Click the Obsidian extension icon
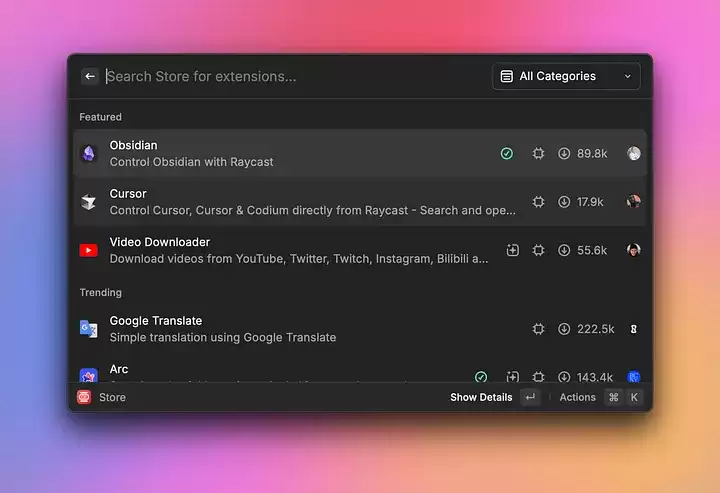The height and width of the screenshot is (493, 720). point(89,153)
